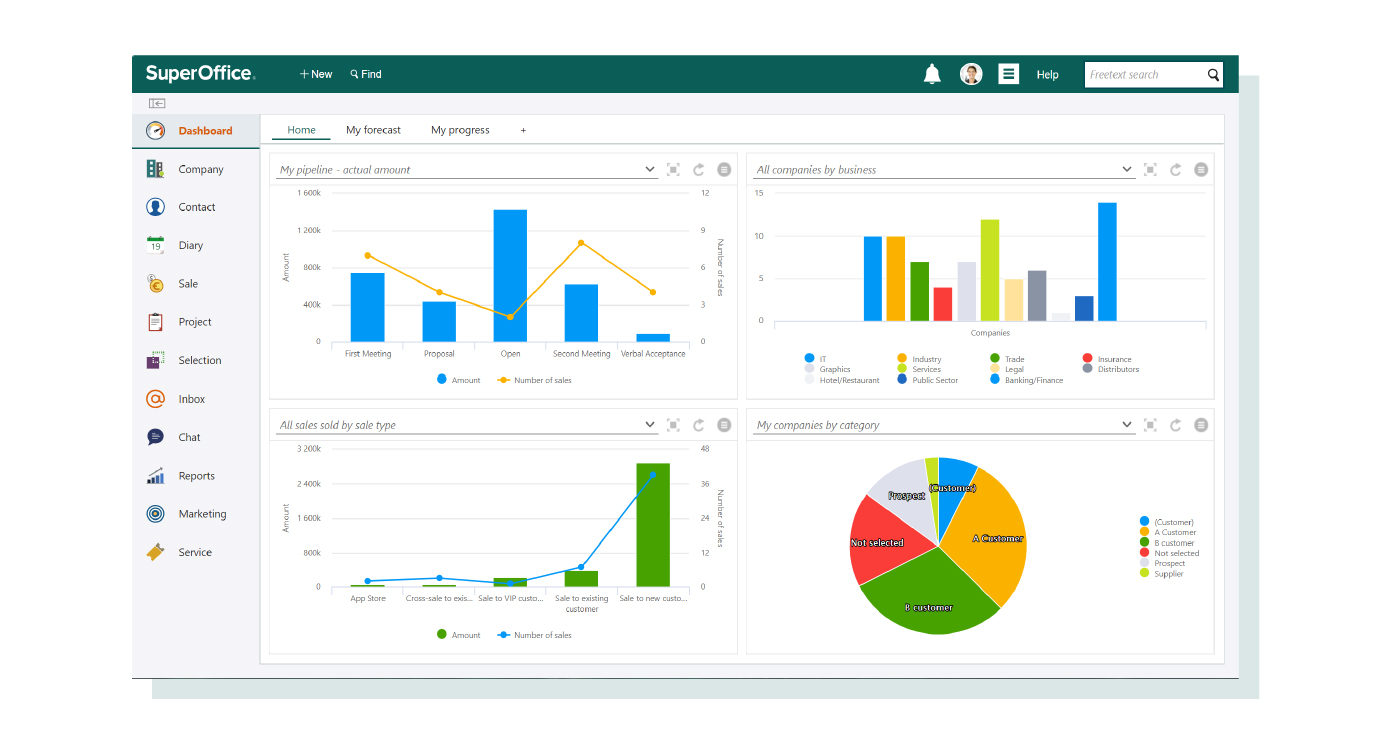Switch to the My forecast tab
This screenshot has width=1381, height=755.
373,130
